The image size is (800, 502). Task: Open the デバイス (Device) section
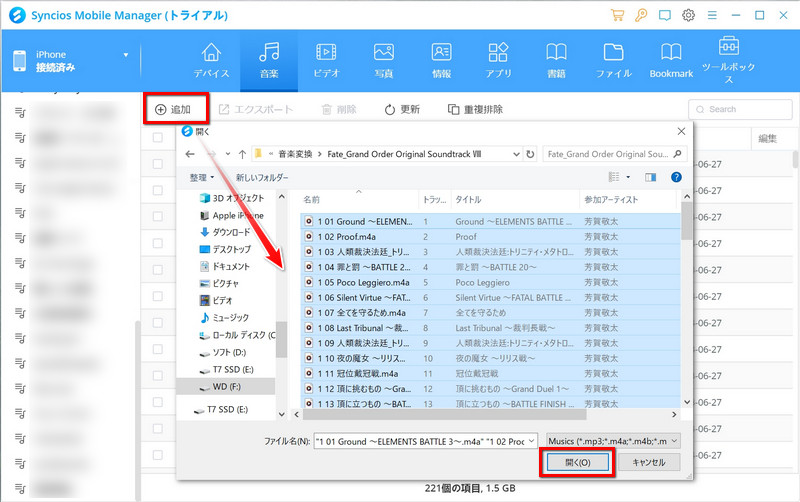coord(211,61)
